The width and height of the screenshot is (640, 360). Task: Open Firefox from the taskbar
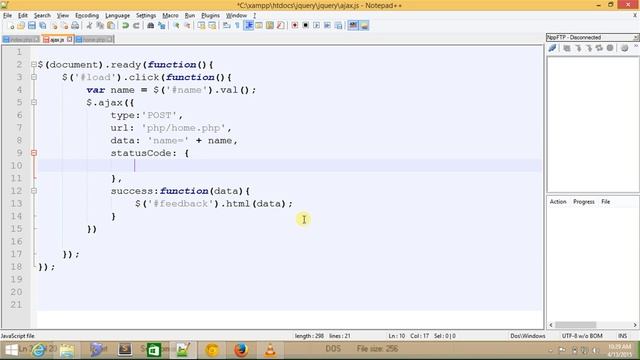pyautogui.click(x=241, y=350)
